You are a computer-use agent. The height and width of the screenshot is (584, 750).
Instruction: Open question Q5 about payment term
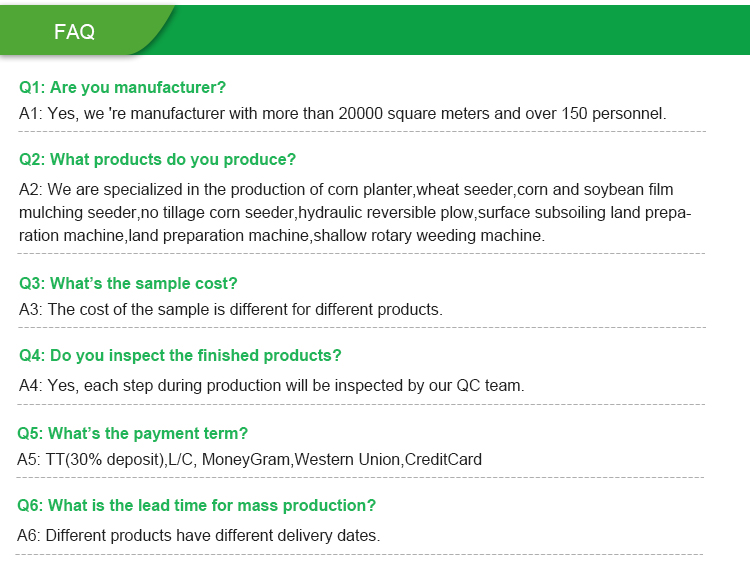point(132,433)
